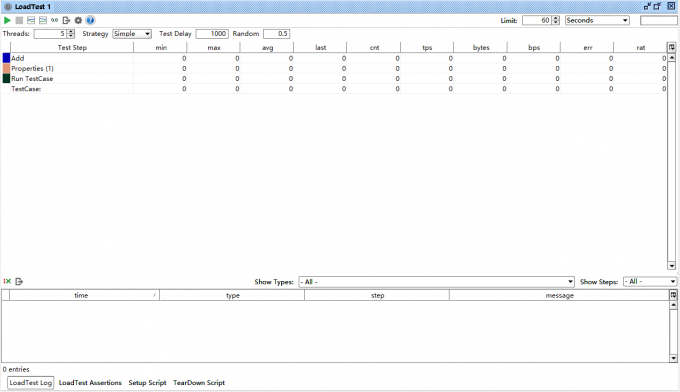Export statistics icon in top toolbar
The width and height of the screenshot is (680, 392).
(66, 20)
